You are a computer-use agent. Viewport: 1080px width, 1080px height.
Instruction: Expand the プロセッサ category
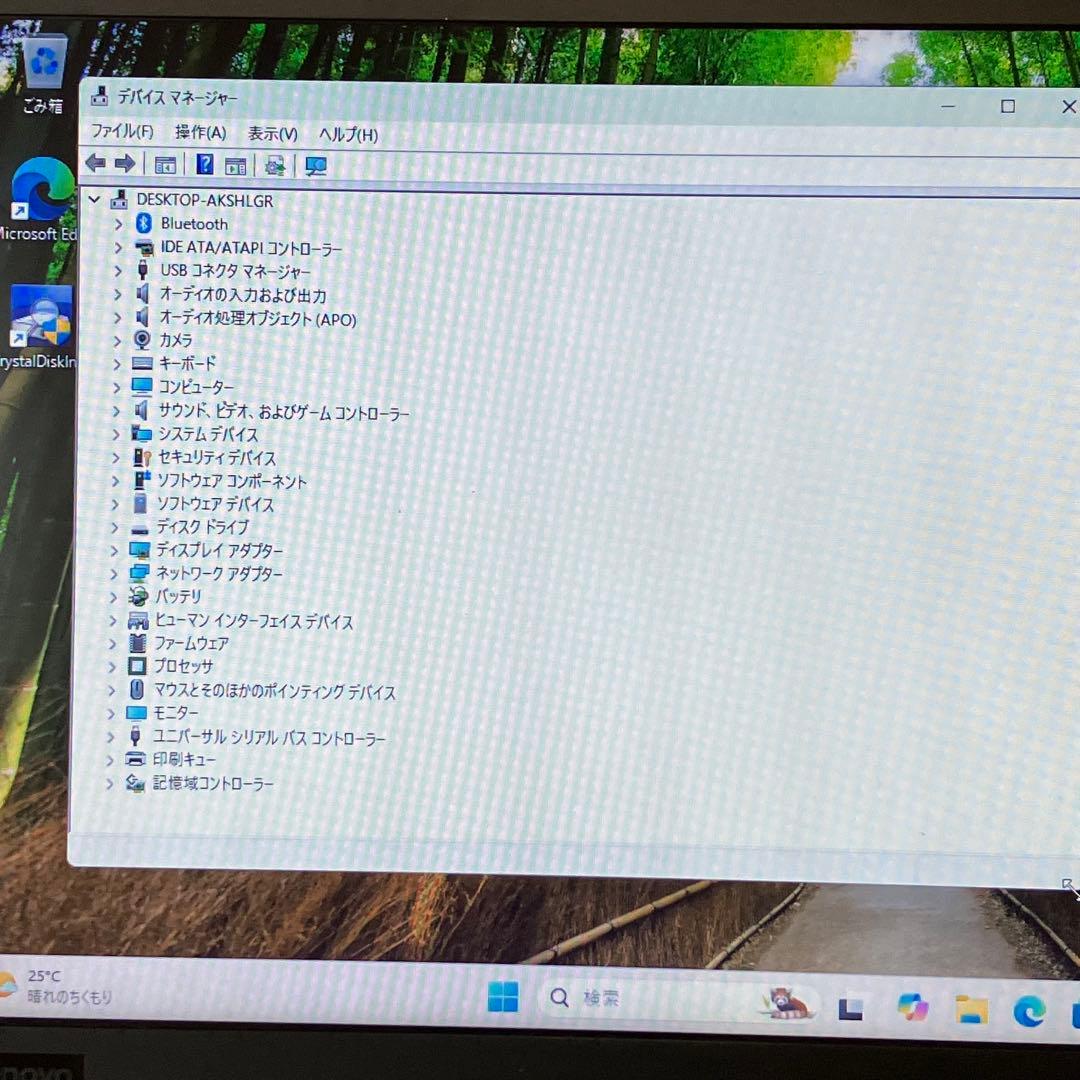[x=115, y=666]
